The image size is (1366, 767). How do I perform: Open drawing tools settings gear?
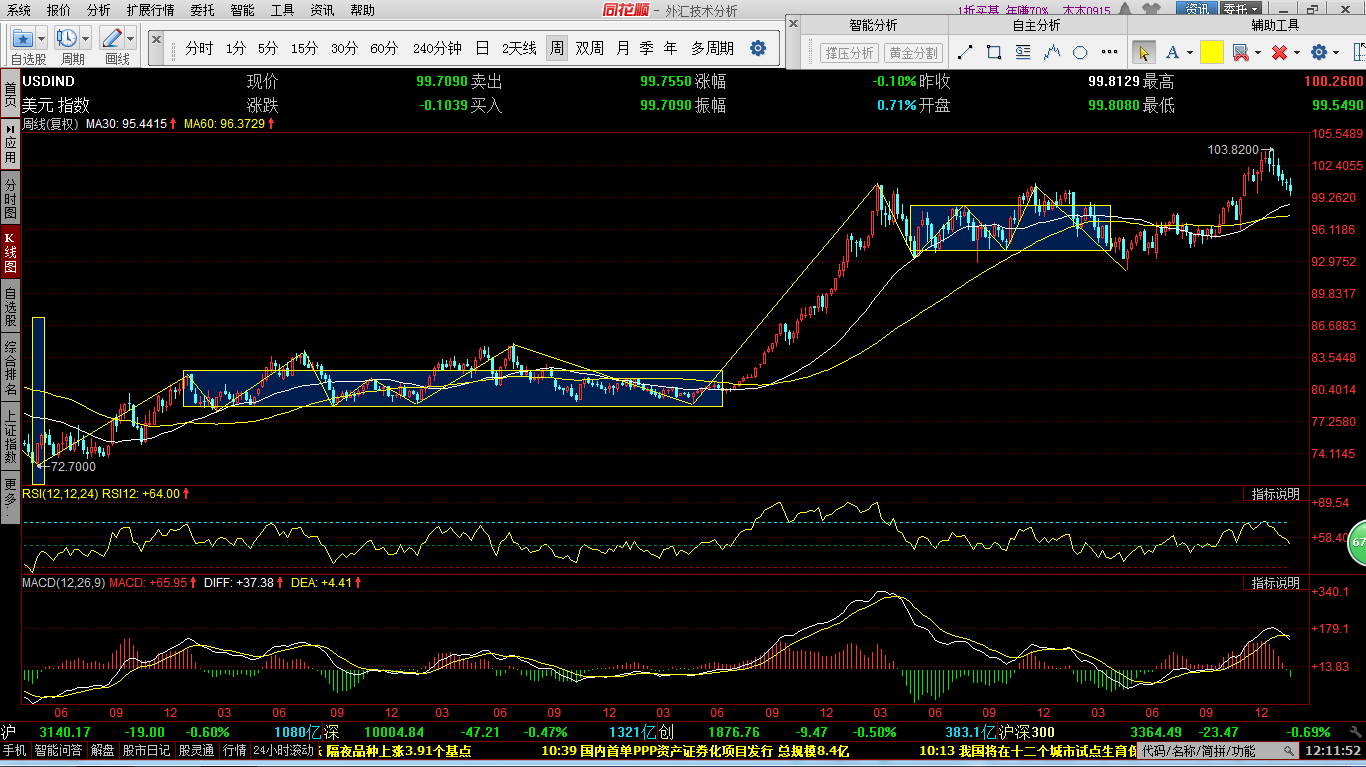[x=1319, y=52]
